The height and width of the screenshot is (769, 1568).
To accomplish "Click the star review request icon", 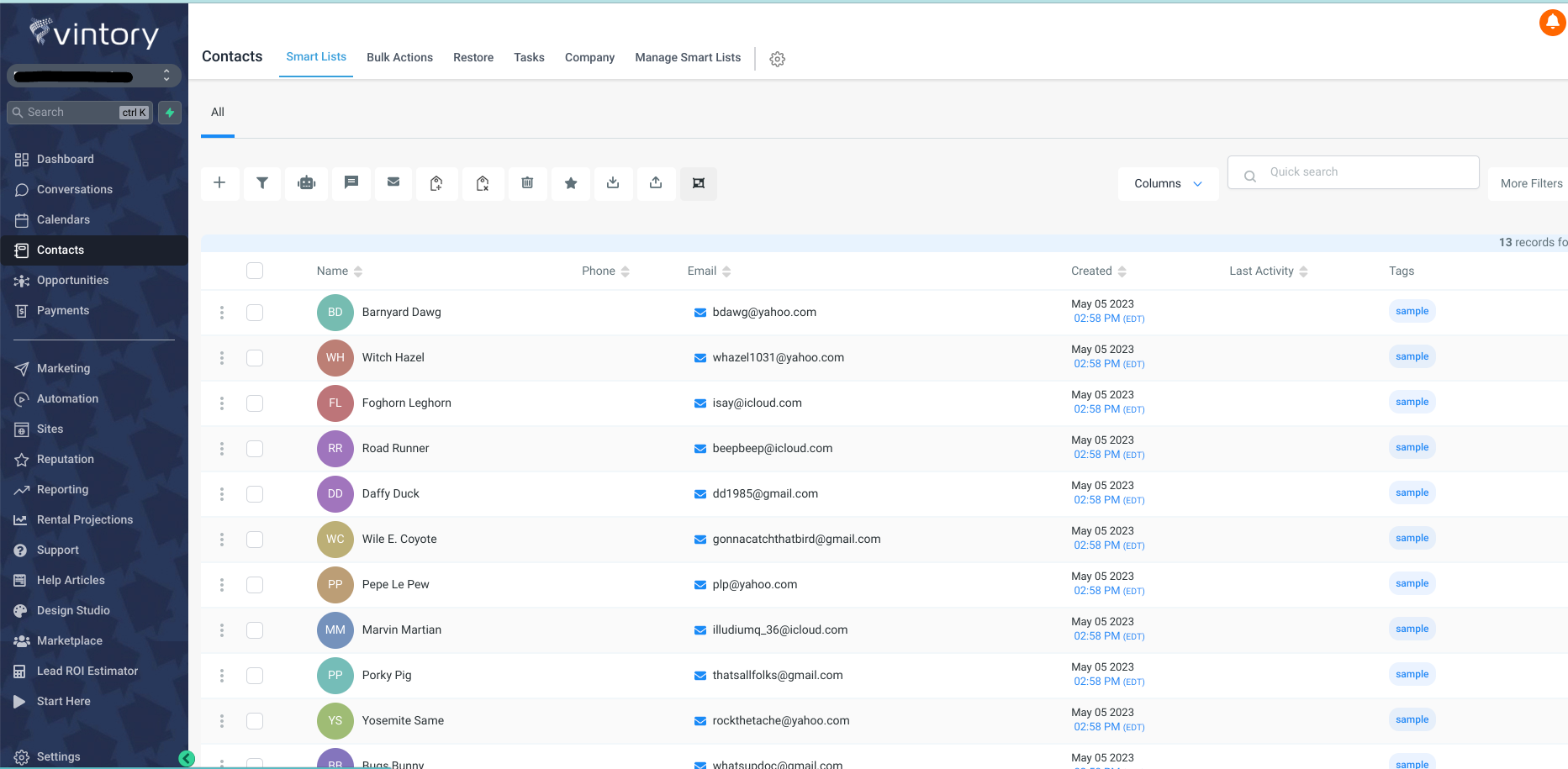I will pos(571,183).
